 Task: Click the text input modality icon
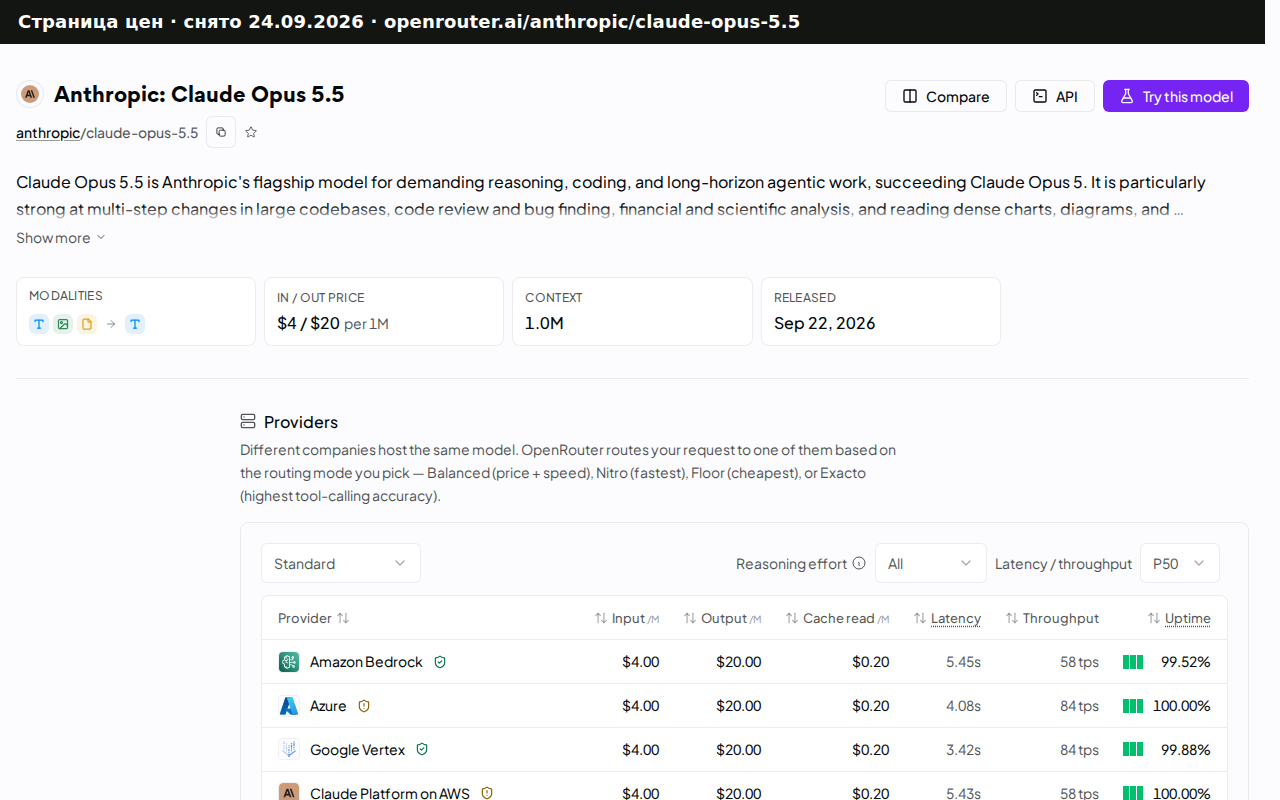coord(39,324)
